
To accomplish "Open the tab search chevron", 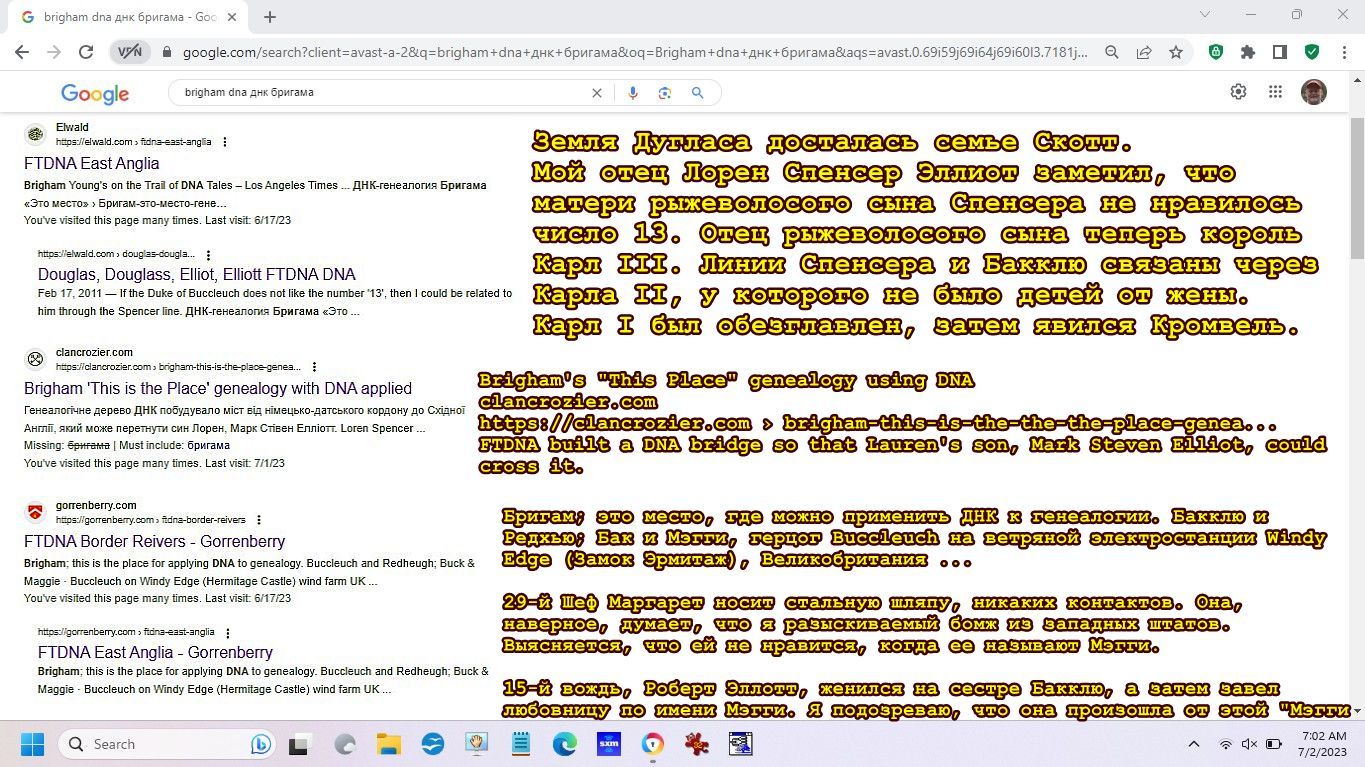I will pos(1205,15).
